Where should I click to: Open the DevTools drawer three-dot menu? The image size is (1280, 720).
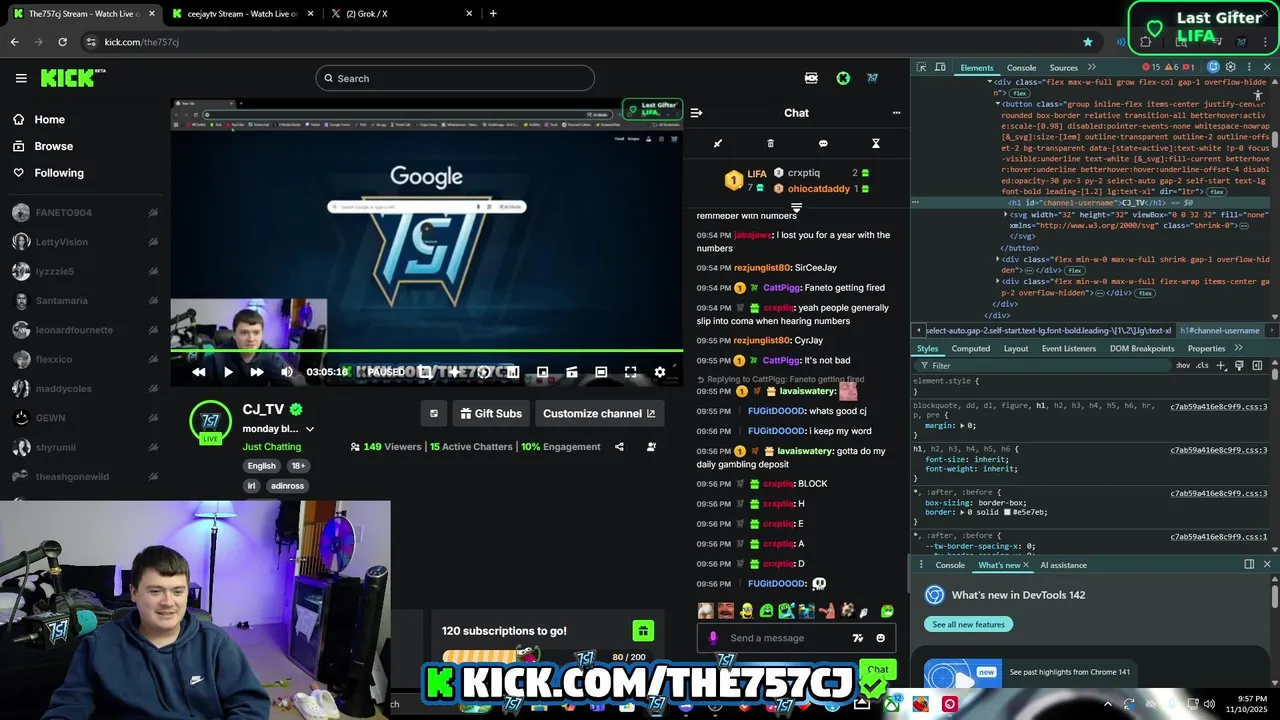pyautogui.click(x=921, y=565)
